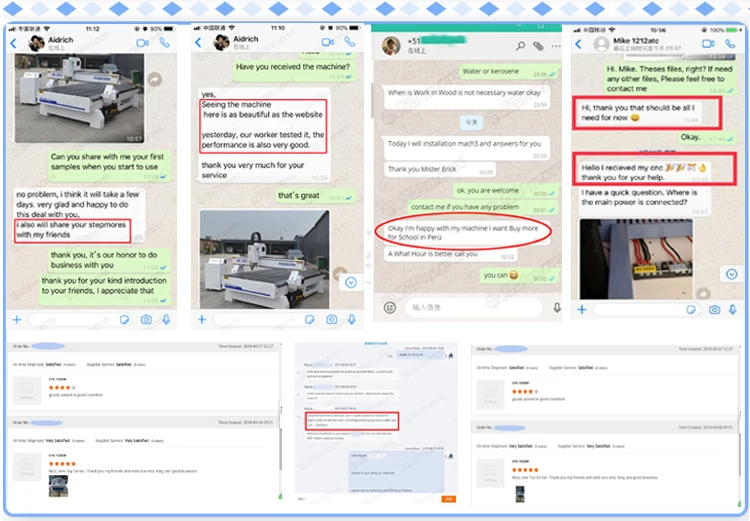Viewport: 750px width, 521px height.
Task: Open more options dots in +51 chat
Action: coord(556,46)
